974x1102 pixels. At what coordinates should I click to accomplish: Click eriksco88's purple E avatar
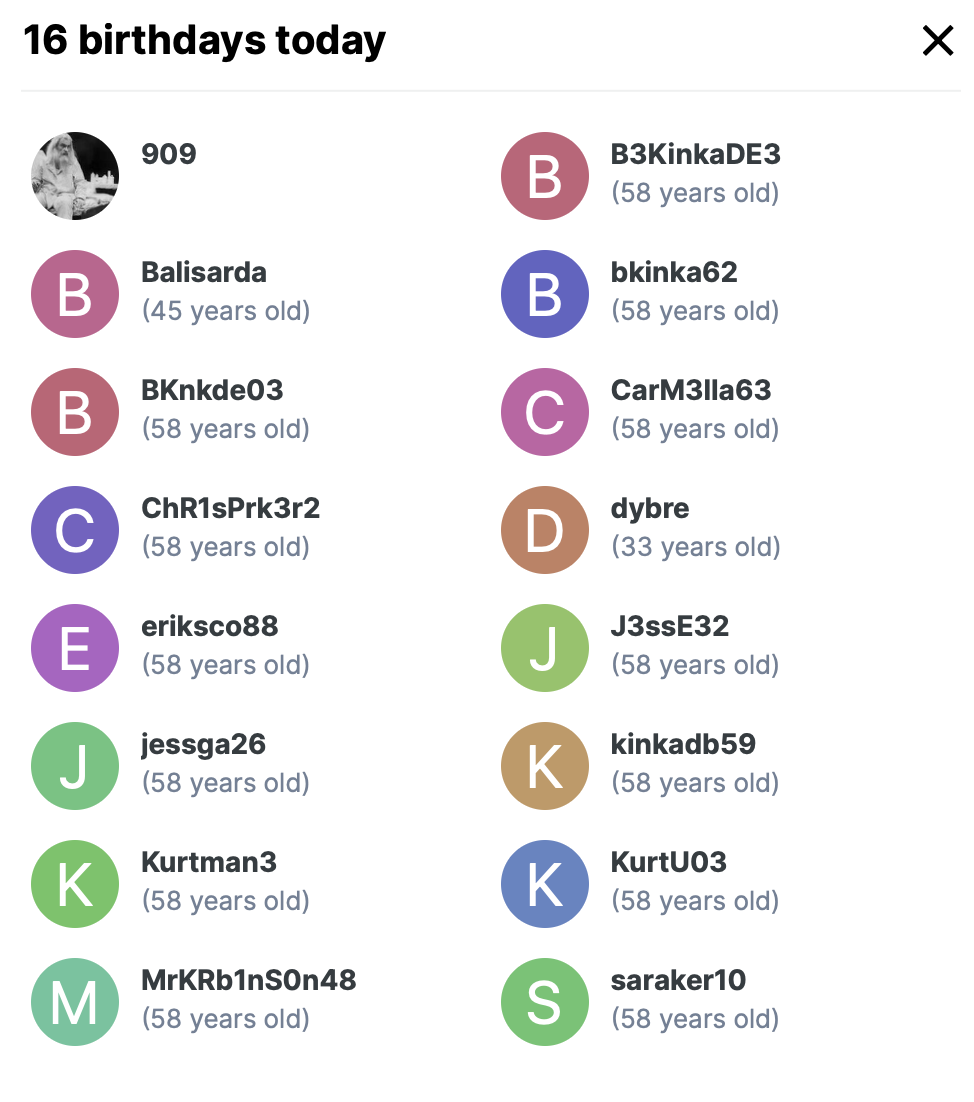(75, 648)
